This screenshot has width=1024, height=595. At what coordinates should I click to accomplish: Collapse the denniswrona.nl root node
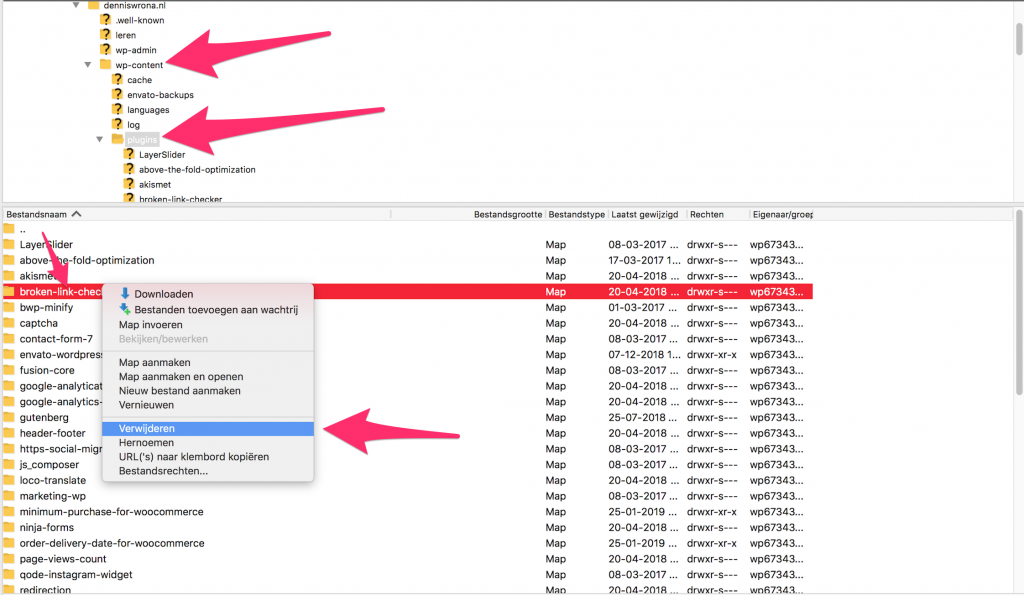pos(77,5)
